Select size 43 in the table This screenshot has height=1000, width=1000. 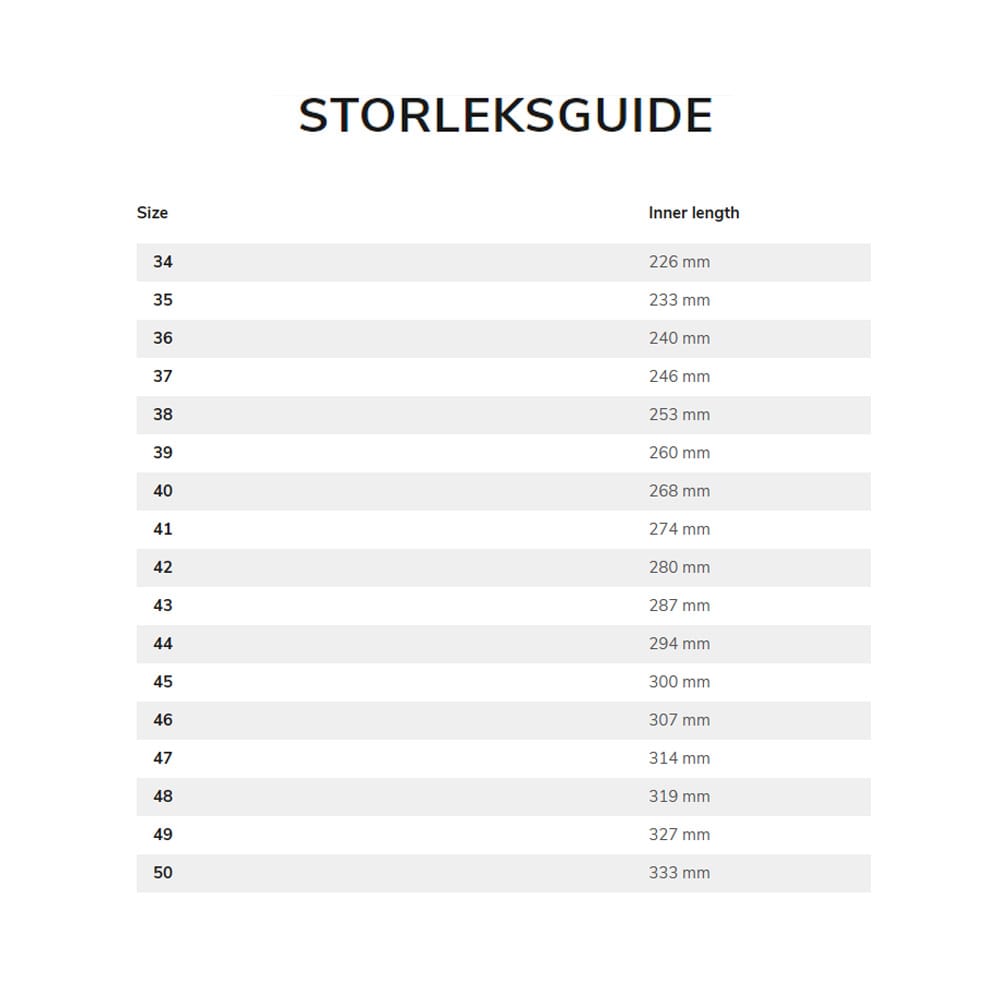coord(163,605)
